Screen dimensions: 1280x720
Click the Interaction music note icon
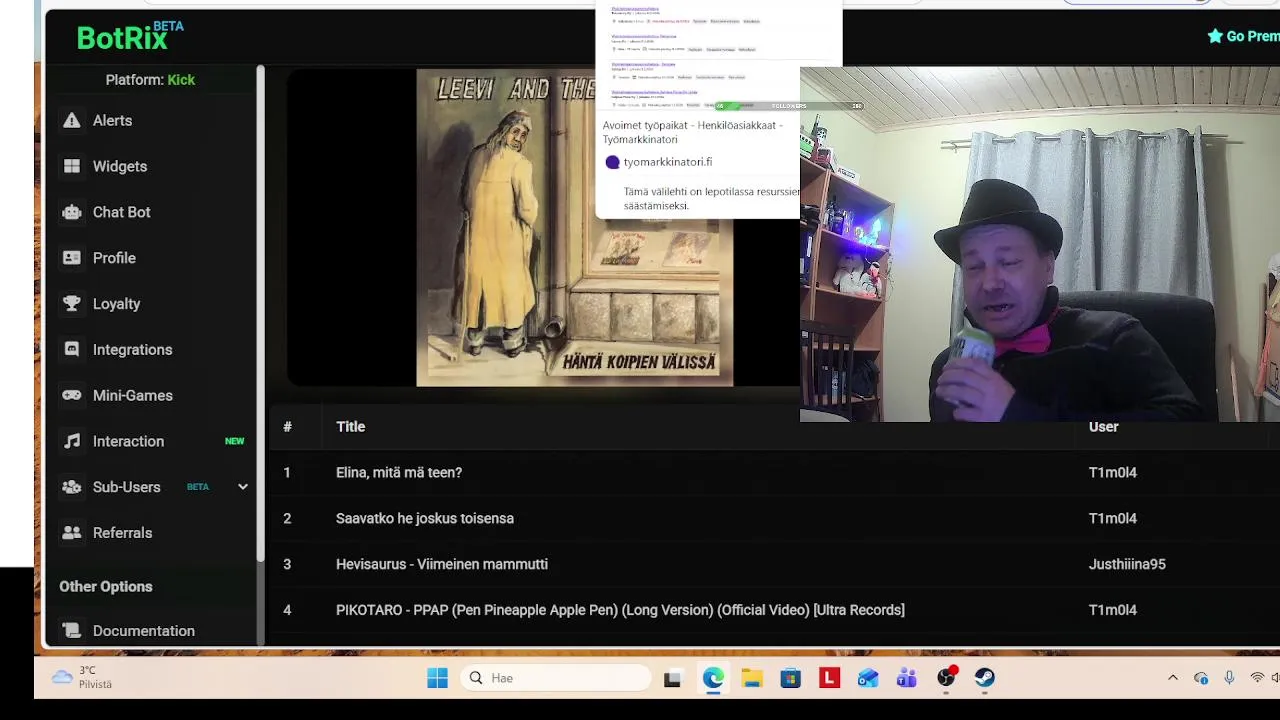[72, 441]
